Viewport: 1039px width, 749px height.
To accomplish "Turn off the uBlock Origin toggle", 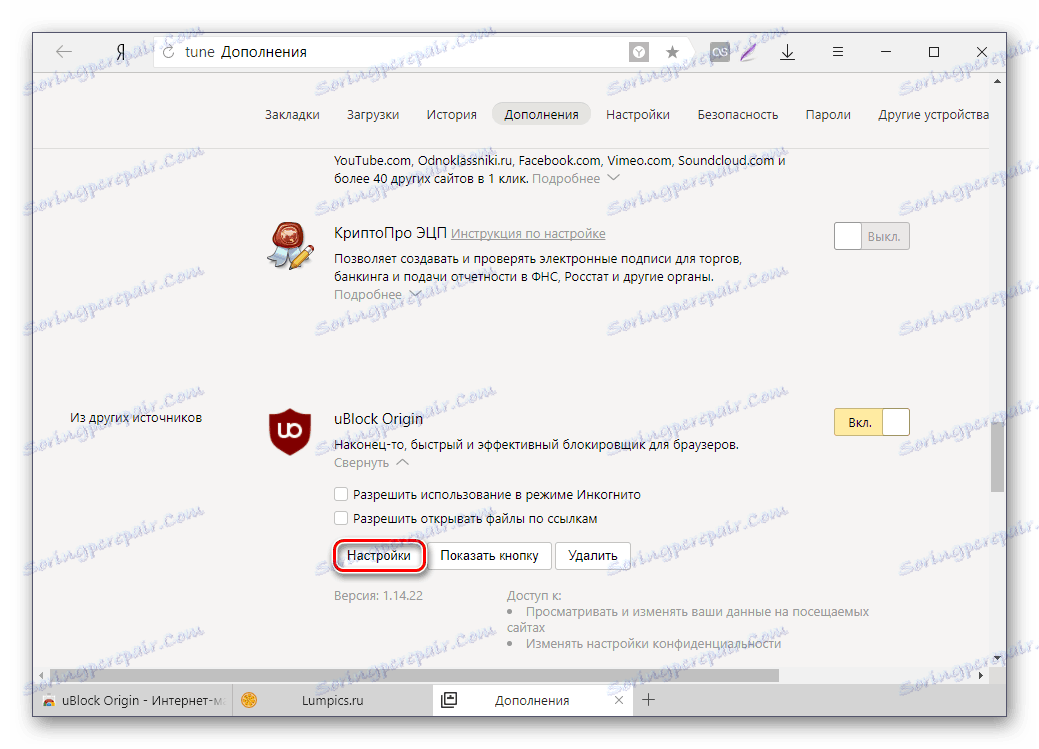I will click(871, 422).
